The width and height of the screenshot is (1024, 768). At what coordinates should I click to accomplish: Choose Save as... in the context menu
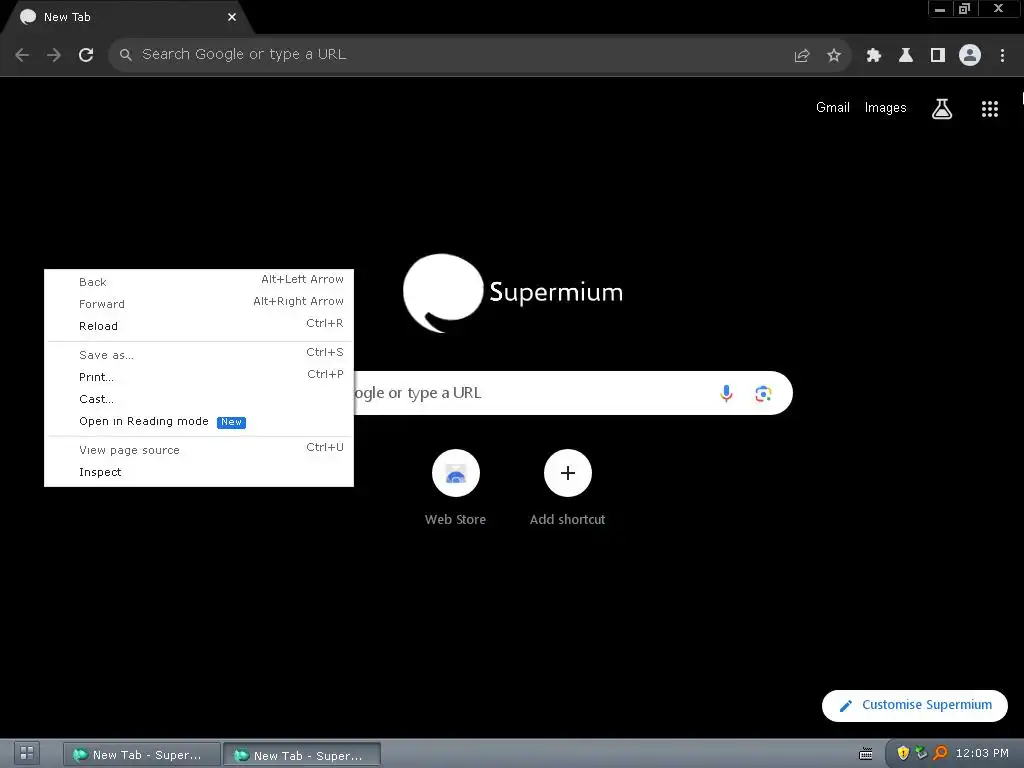pos(199,355)
